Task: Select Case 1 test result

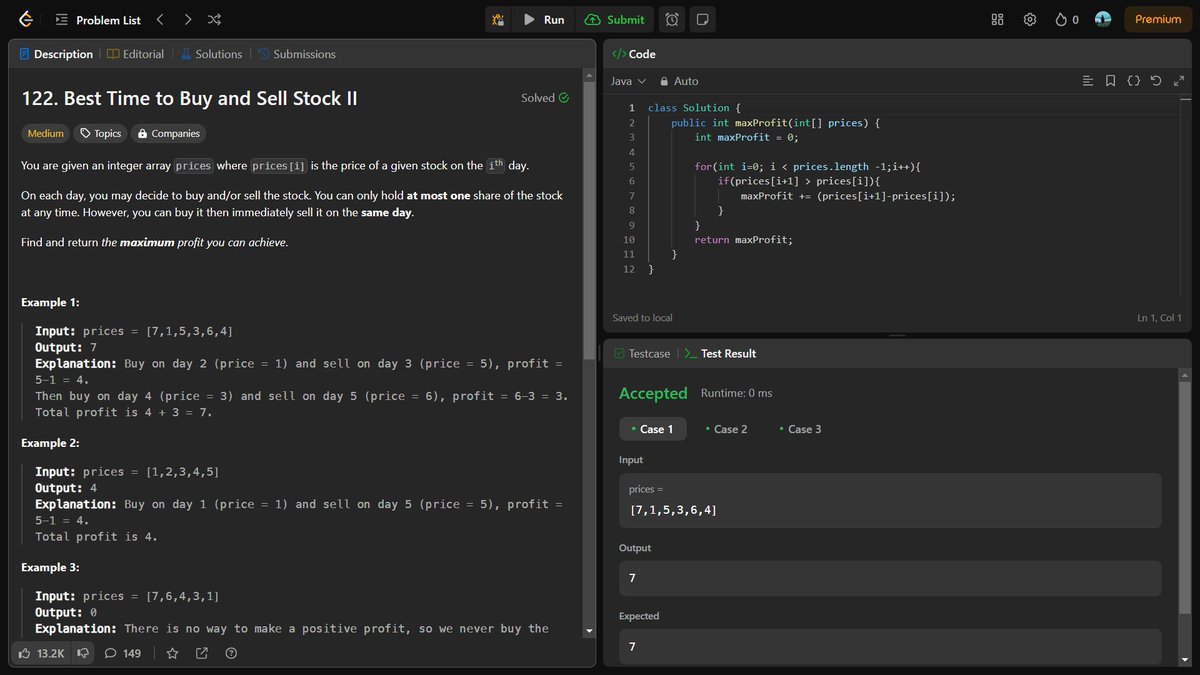Action: (x=652, y=429)
